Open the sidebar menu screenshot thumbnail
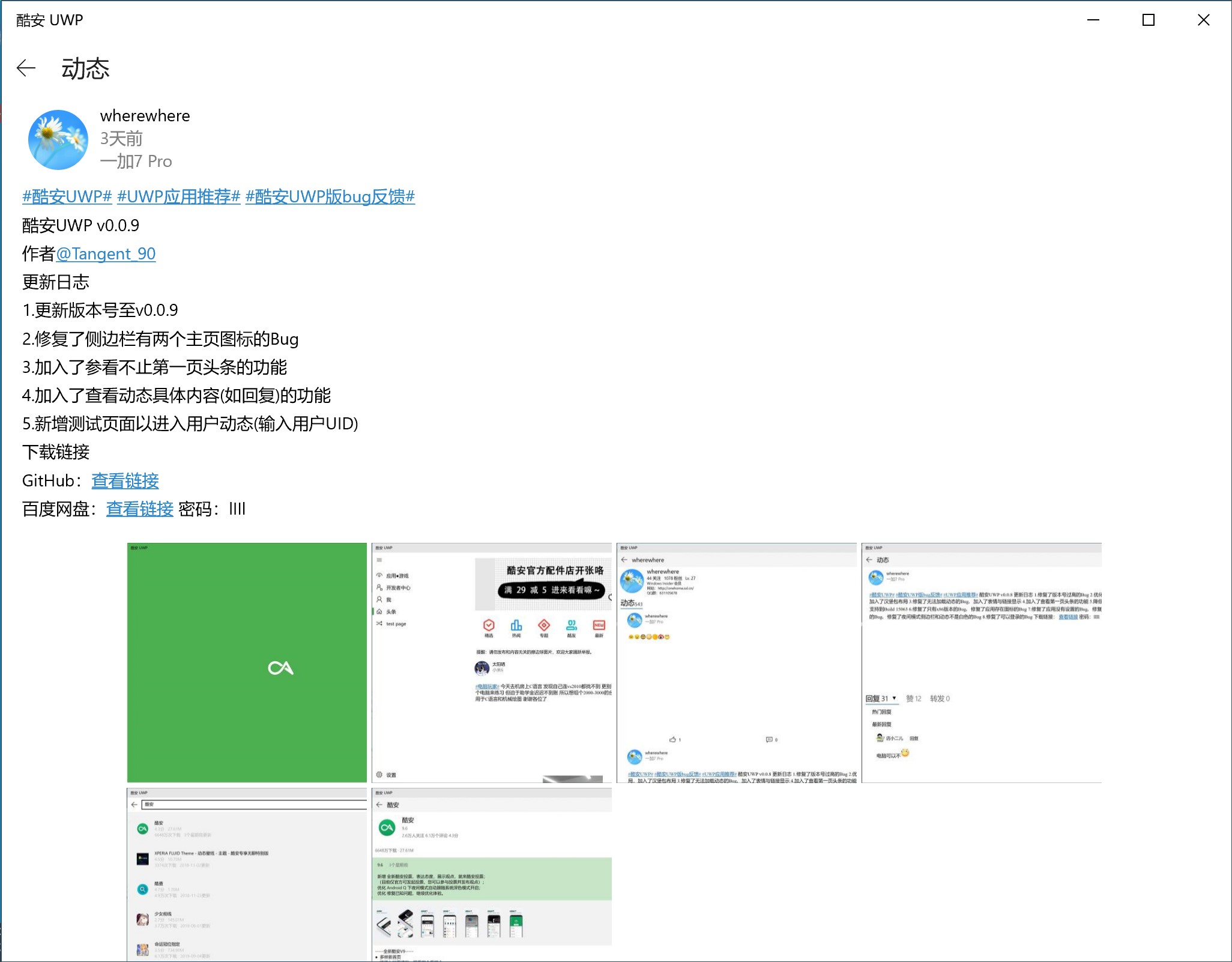This screenshot has height=962, width=1232. click(492, 662)
